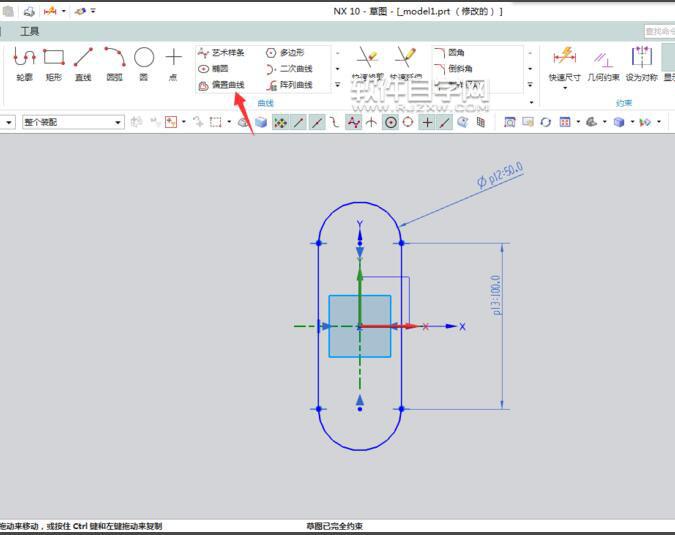Screen dimensions: 675x535
Task: Select the Circle (圆) tool
Action: click(144, 64)
